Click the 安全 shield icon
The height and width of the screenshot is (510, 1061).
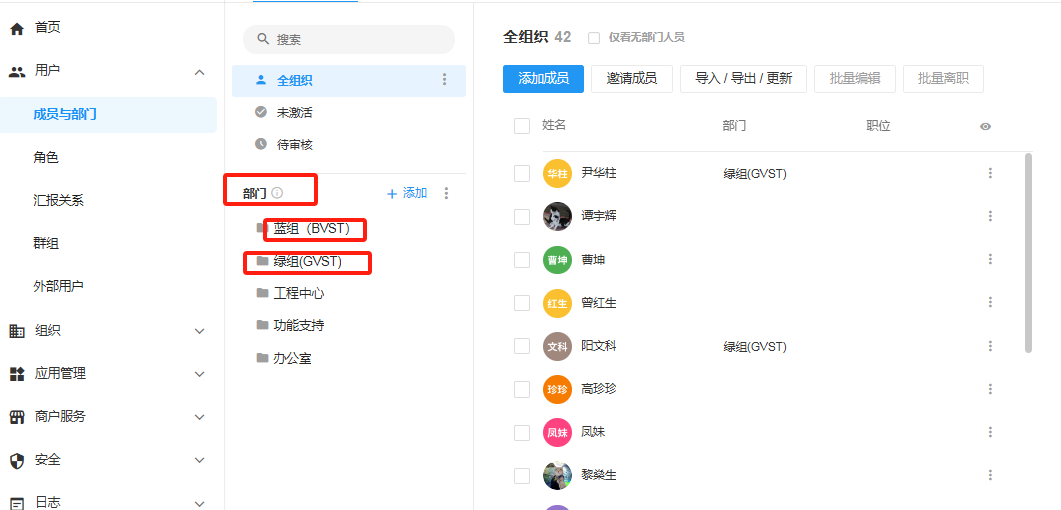pyautogui.click(x=17, y=460)
